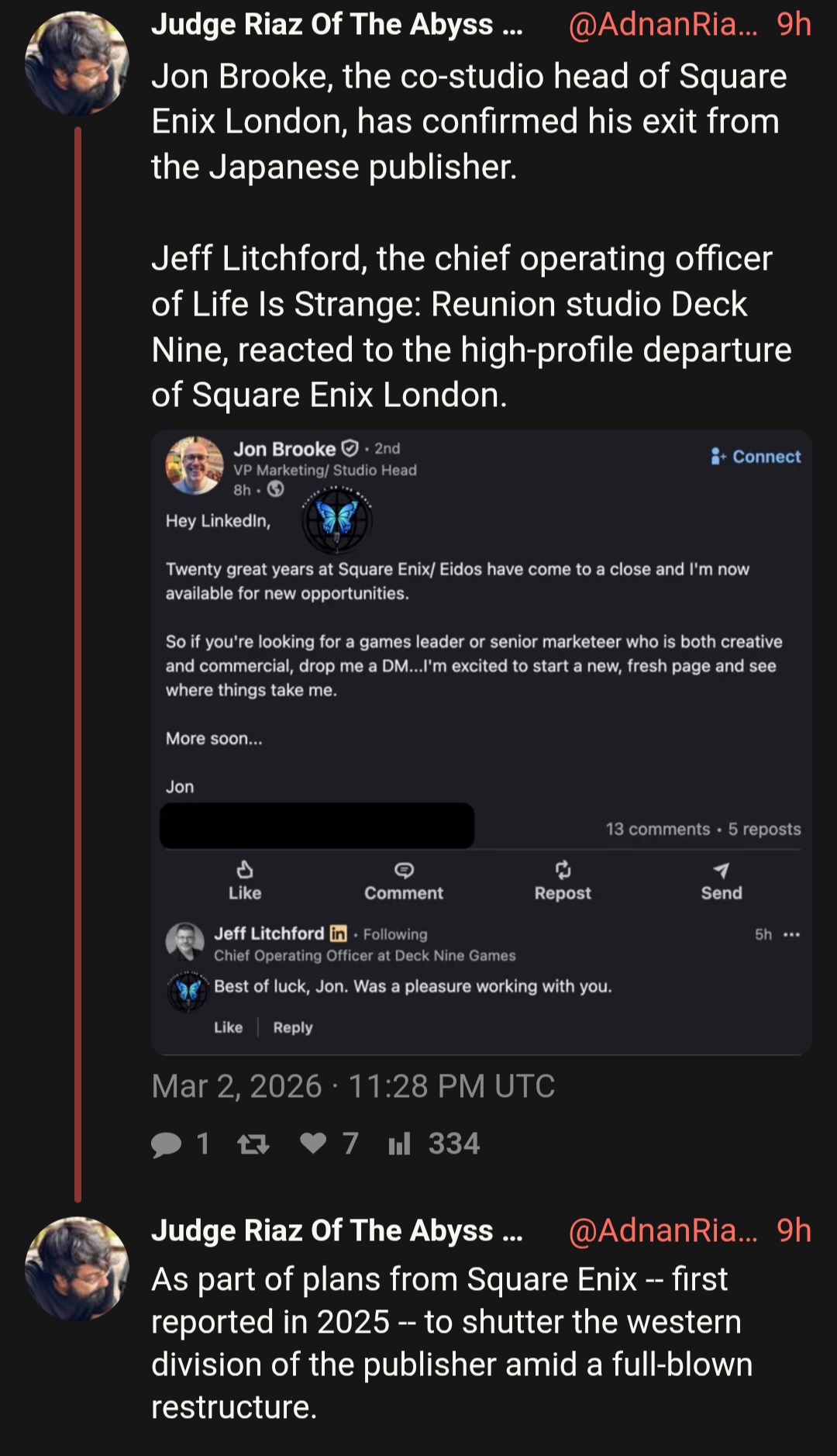Click the LinkedIn Repost icon
837x1456 pixels.
click(x=563, y=870)
